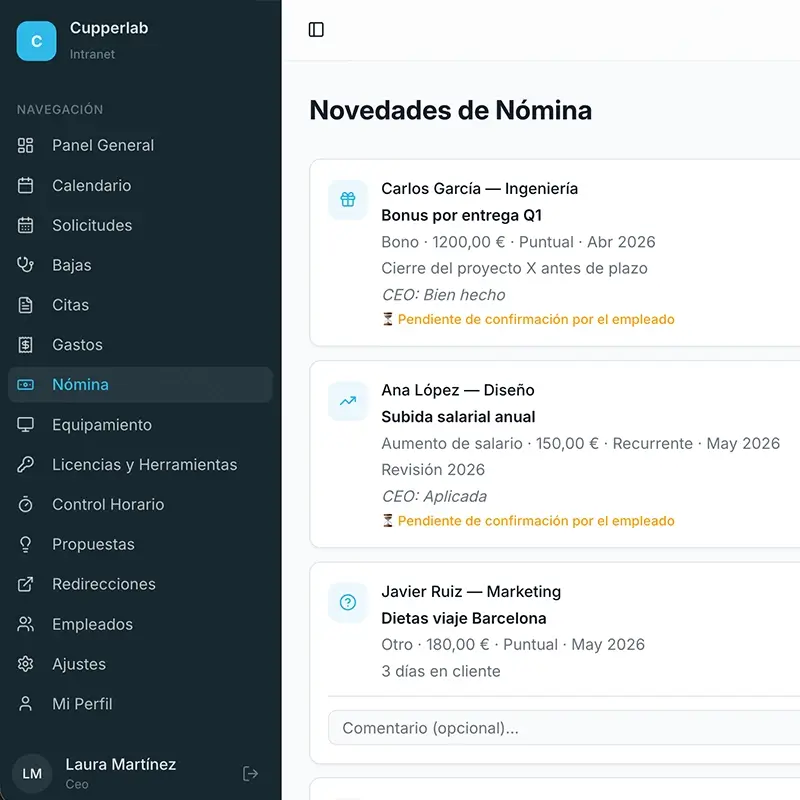Click the trending-up icon on Ana López card
Screen dimensions: 800x800
tap(348, 401)
